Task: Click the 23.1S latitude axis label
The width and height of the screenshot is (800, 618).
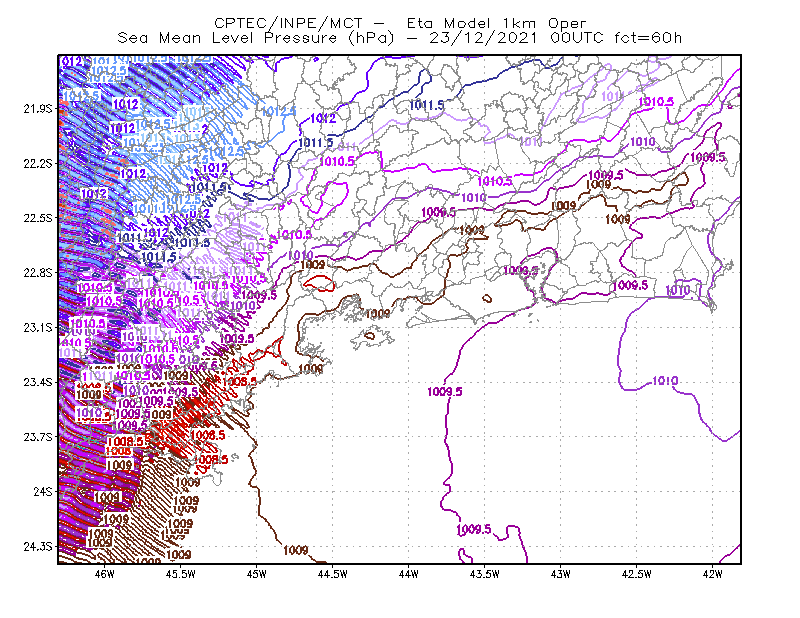Action: [37, 328]
